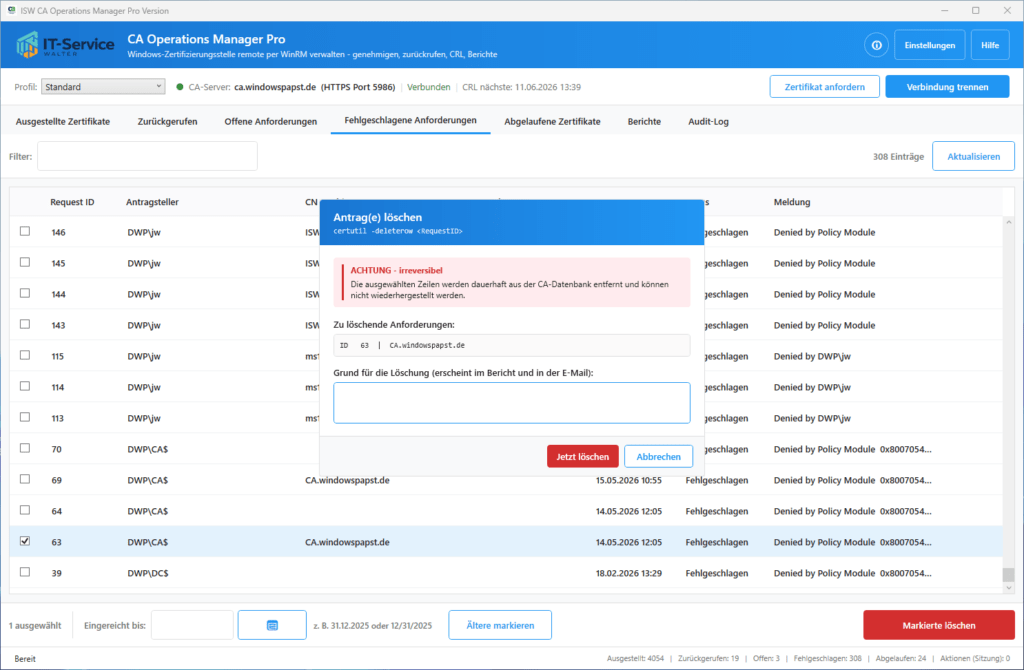Tick the checkbox for request 115

tap(25, 355)
